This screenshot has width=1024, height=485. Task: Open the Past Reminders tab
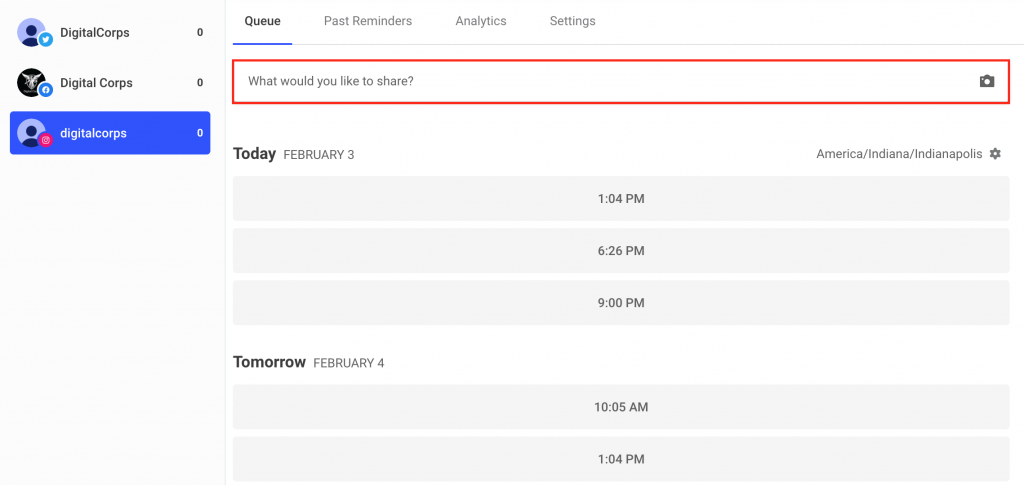(367, 21)
